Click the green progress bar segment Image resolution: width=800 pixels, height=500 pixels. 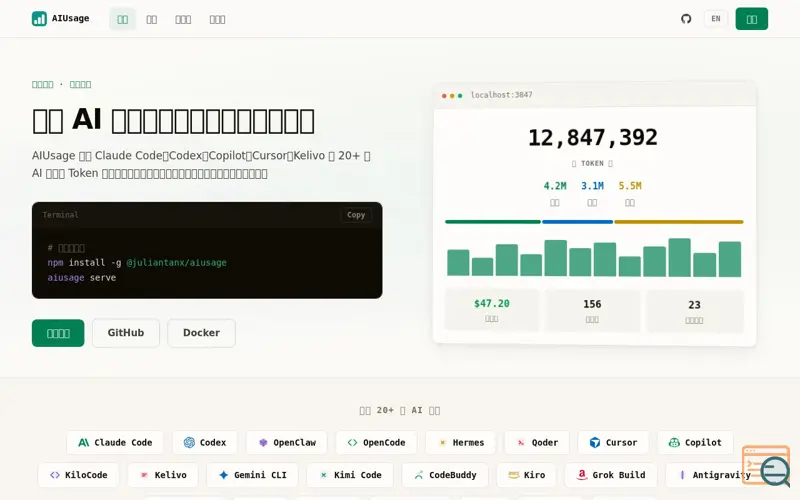(x=493, y=222)
